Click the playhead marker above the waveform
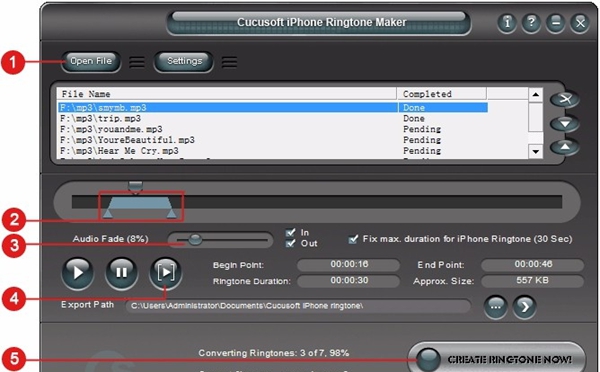This screenshot has width=600, height=372. pyautogui.click(x=135, y=187)
